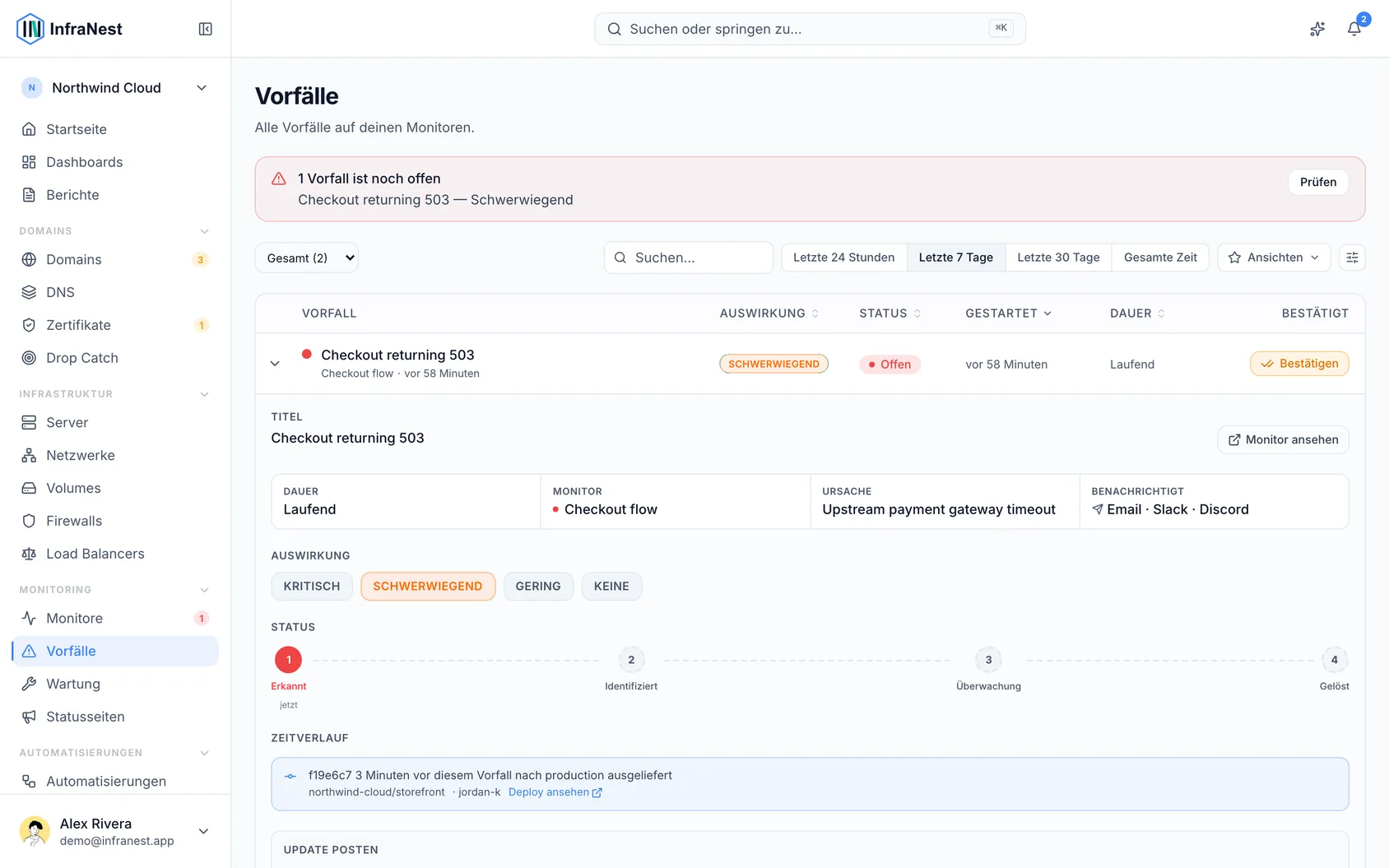Image resolution: width=1389 pixels, height=868 pixels.
Task: Open the notifications bell
Action: tap(1354, 29)
